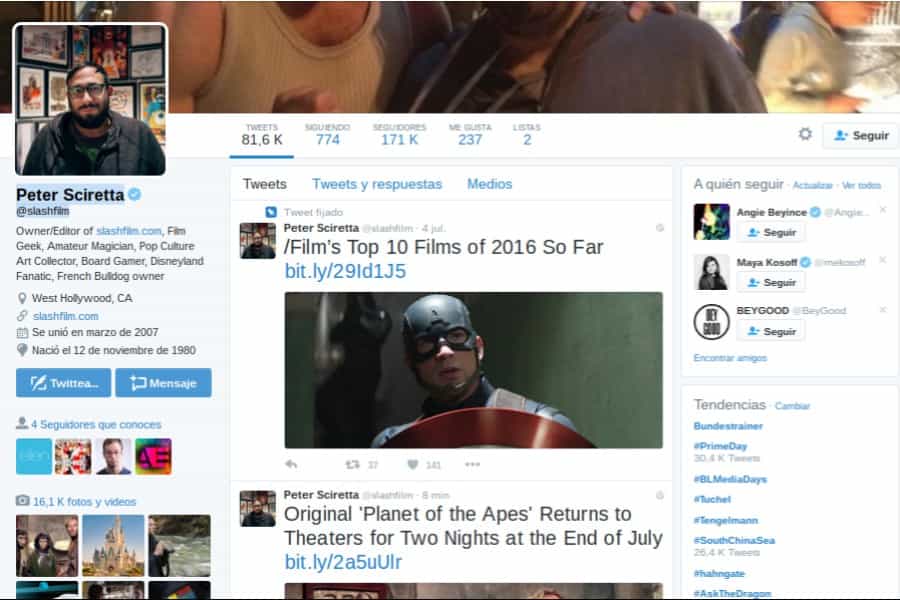This screenshot has height=600, width=900.
Task: Open the #Tengelmann trend
Action: coord(726,520)
